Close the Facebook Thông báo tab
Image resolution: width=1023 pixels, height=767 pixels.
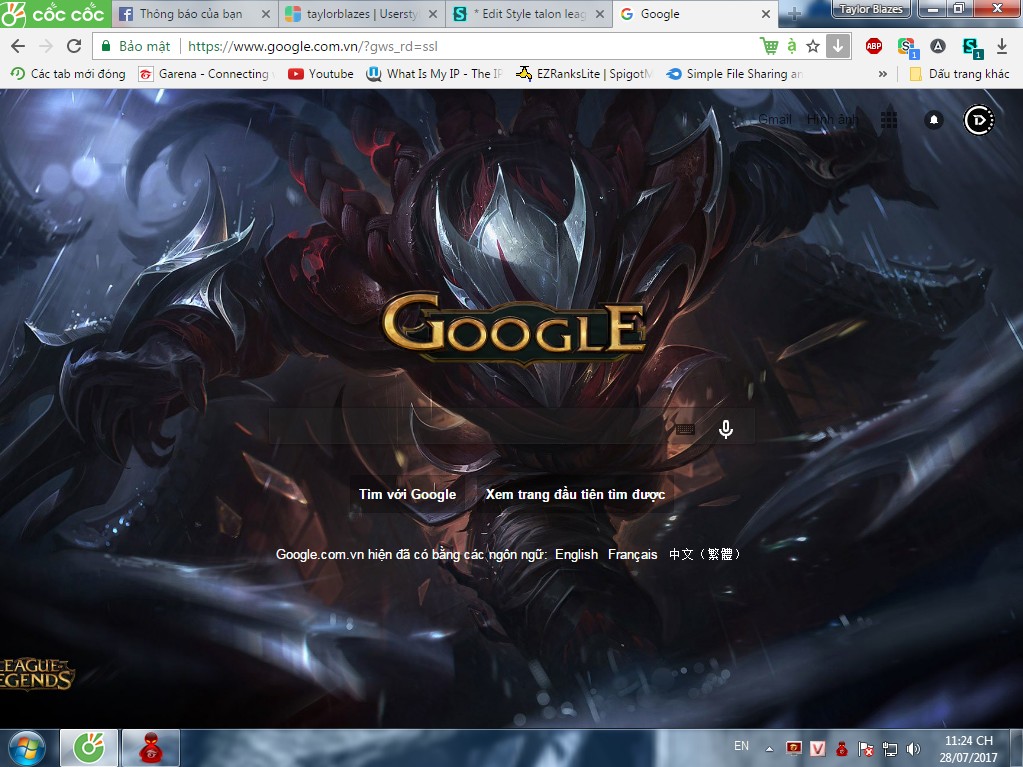coord(266,14)
